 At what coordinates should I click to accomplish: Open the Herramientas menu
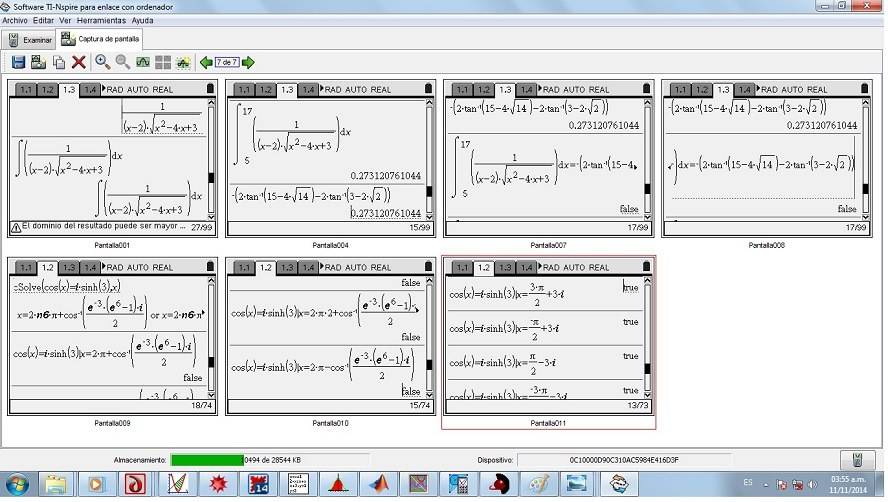pos(102,20)
